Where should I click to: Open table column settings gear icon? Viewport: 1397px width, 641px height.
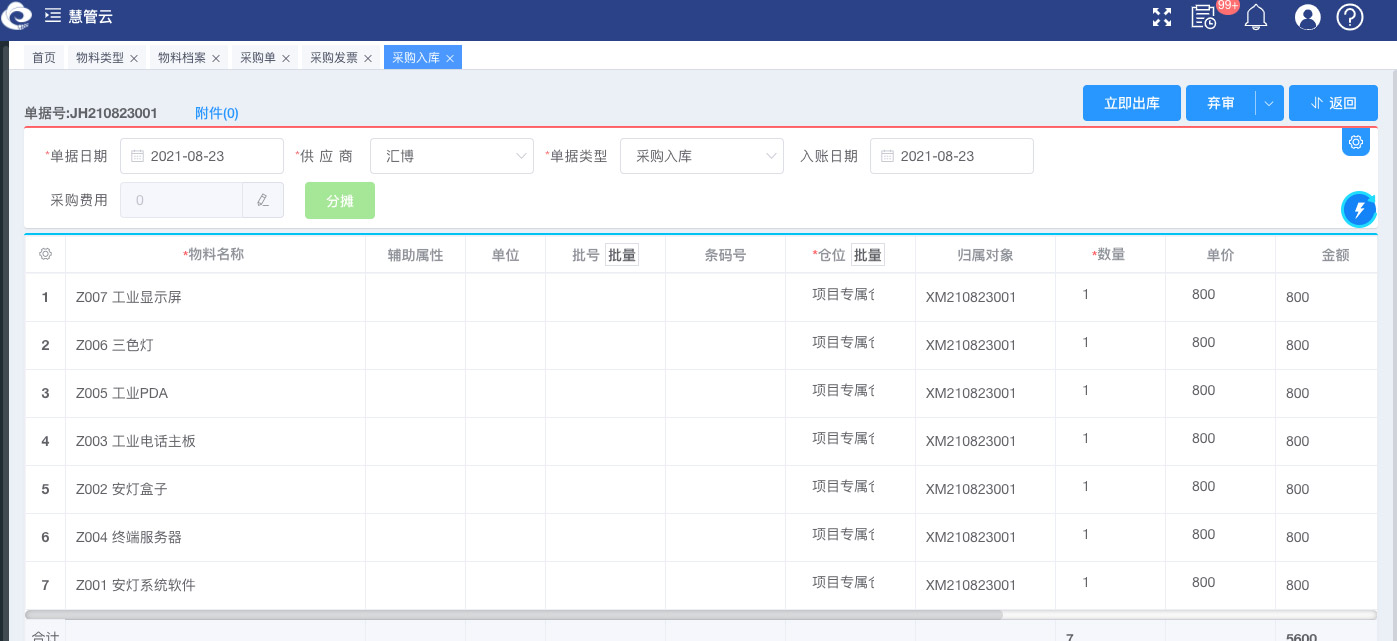45,255
